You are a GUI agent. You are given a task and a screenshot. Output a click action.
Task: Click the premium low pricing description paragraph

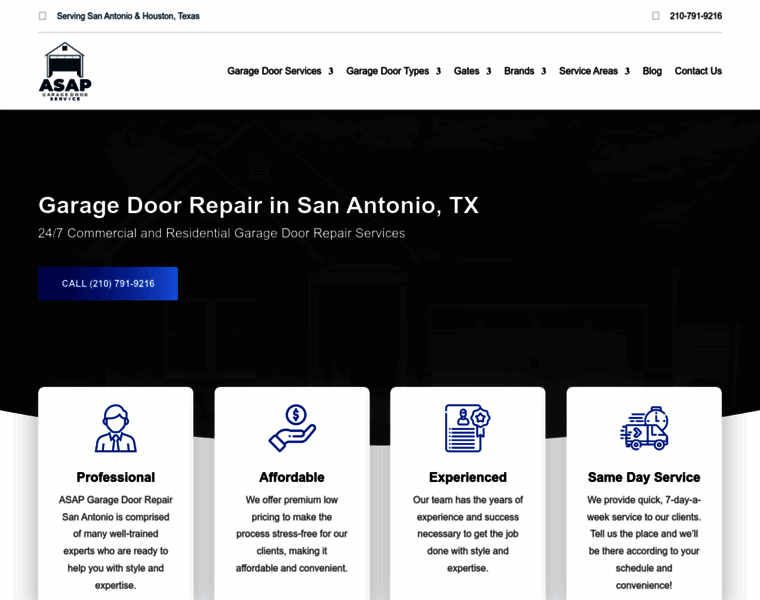pyautogui.click(x=292, y=534)
